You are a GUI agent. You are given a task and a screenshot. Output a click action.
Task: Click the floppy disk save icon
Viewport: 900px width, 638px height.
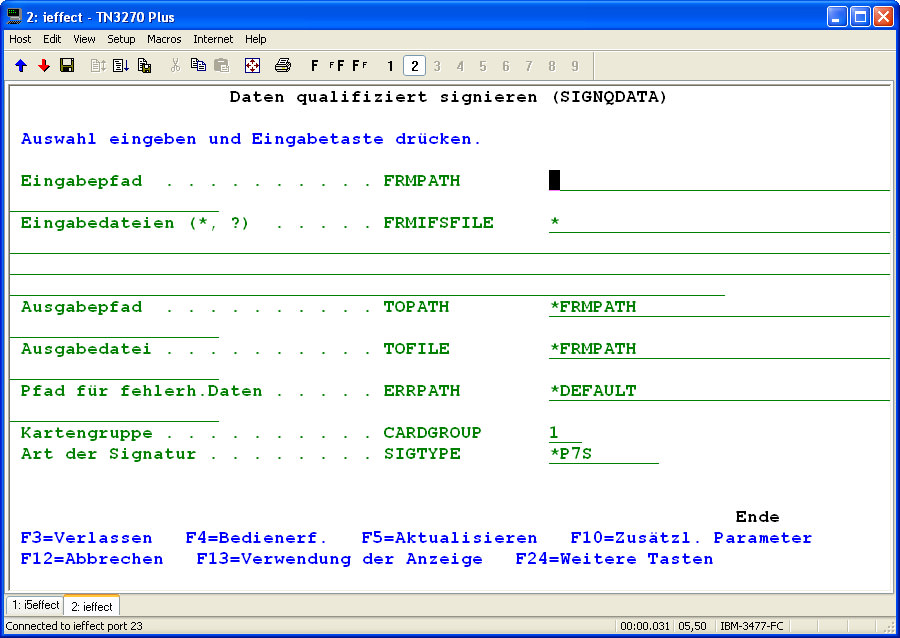pos(67,66)
